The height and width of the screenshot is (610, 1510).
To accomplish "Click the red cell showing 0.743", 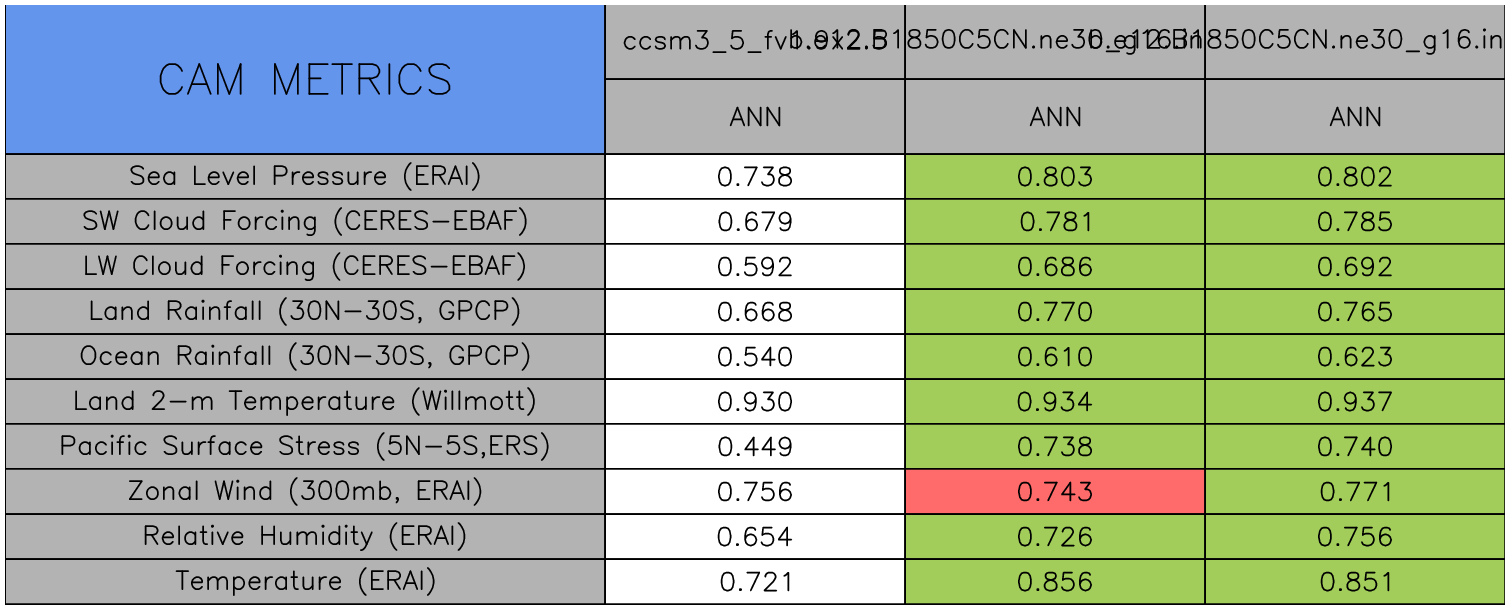I will (1055, 492).
